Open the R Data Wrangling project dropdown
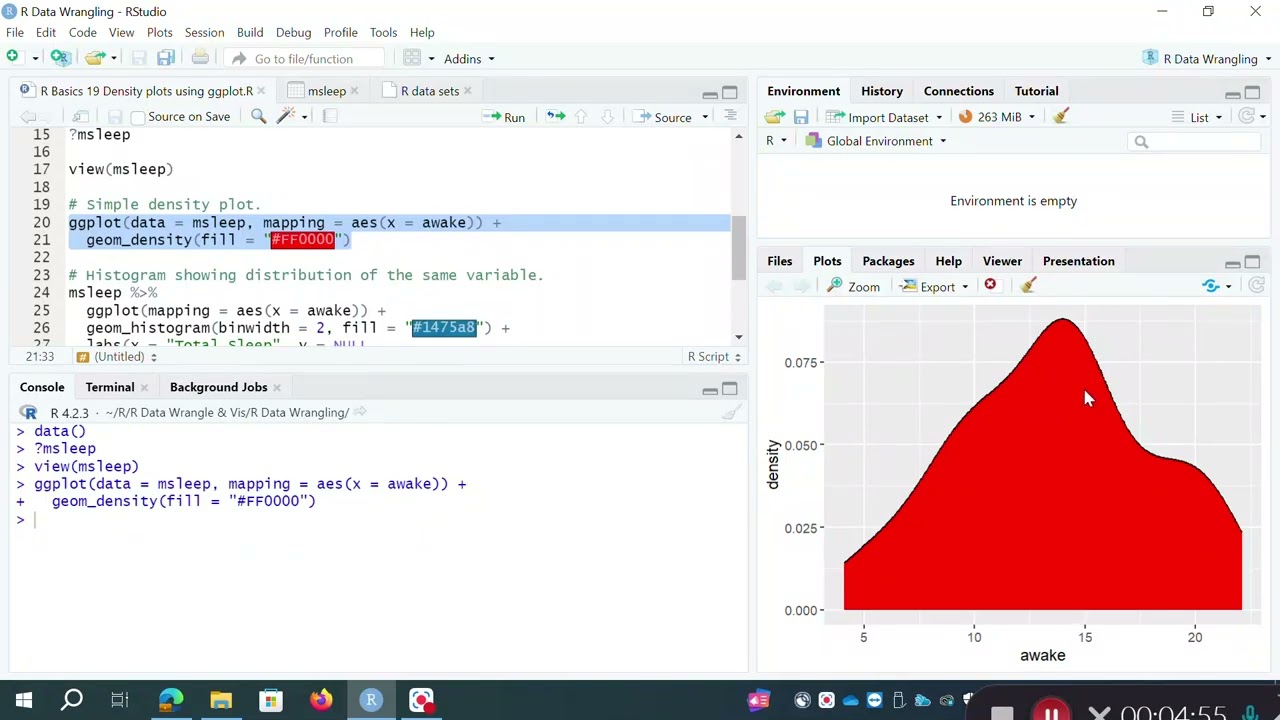The image size is (1280, 720). 1209,59
